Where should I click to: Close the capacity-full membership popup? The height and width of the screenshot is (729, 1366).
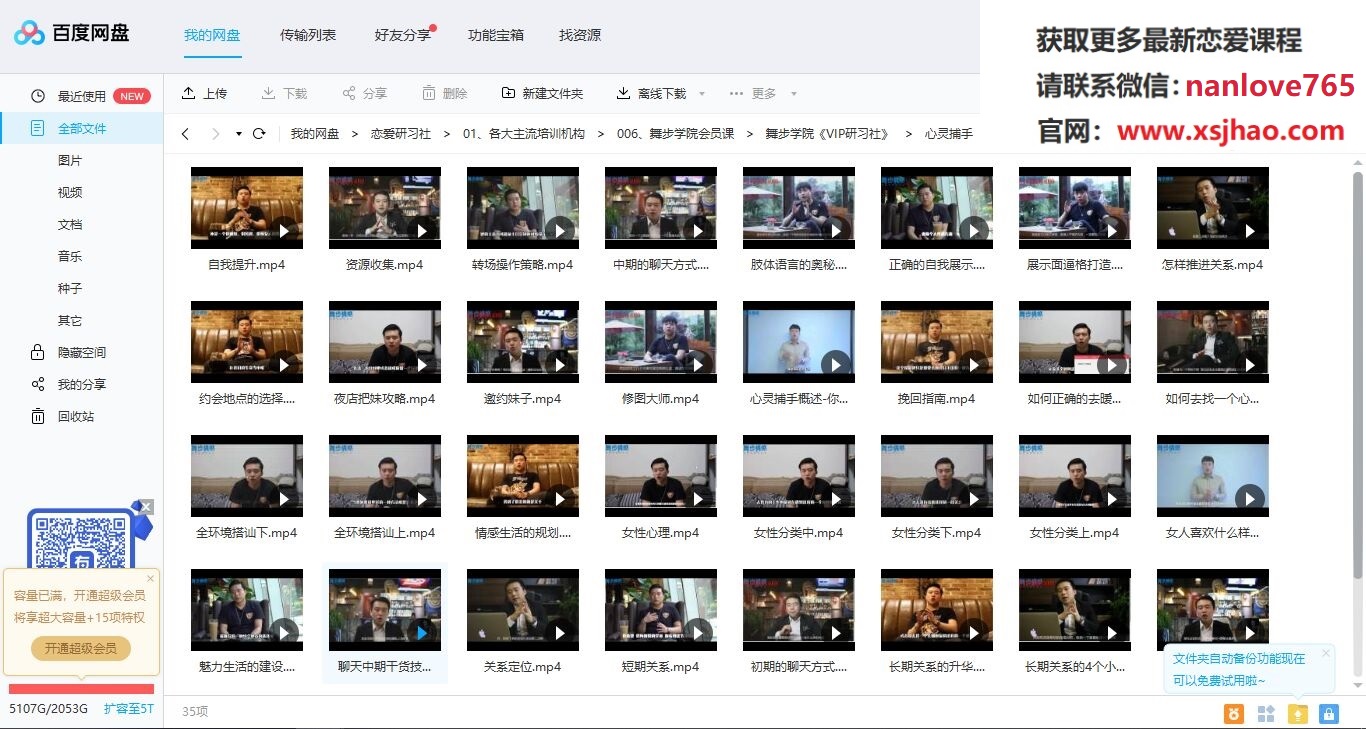(151, 578)
